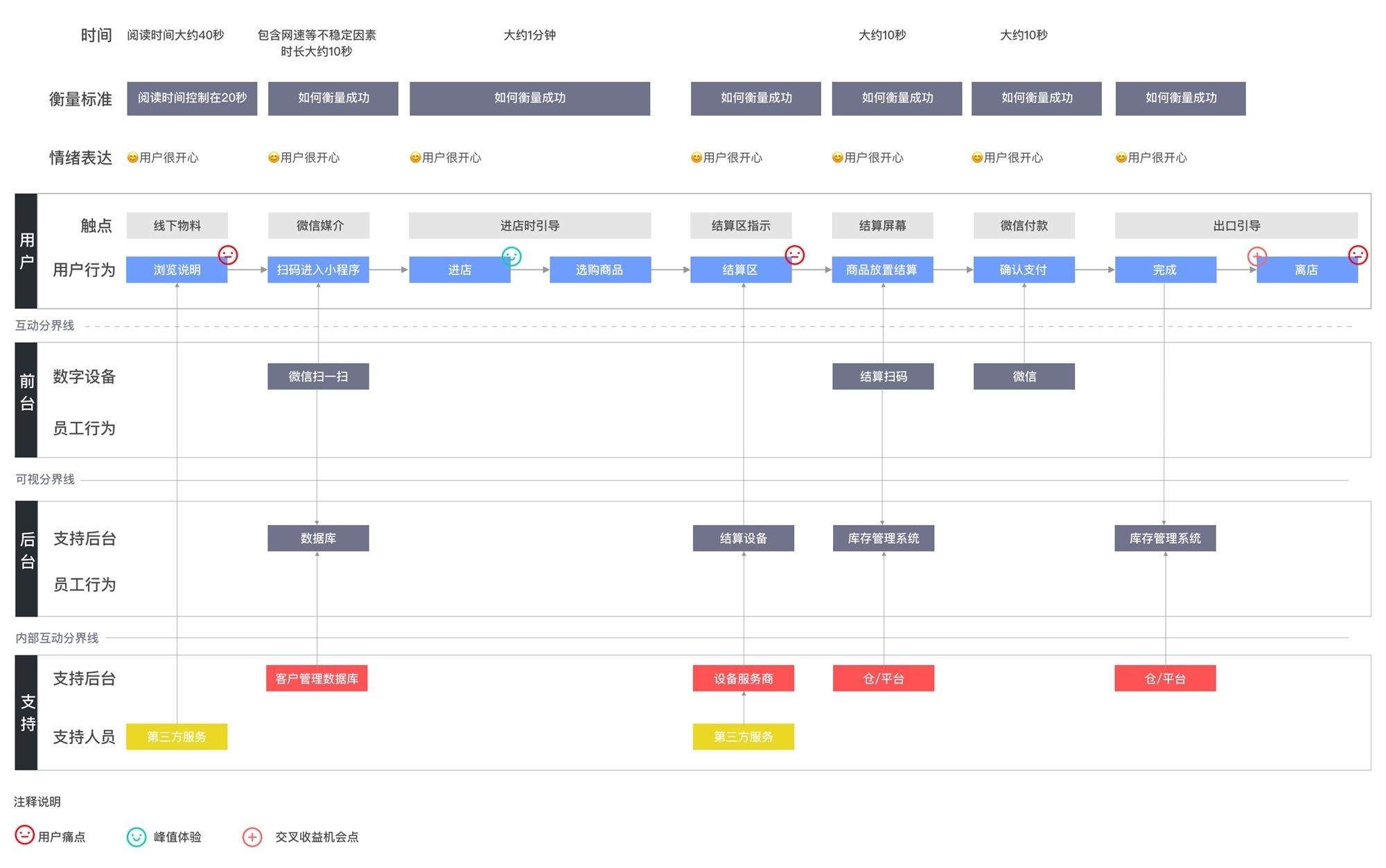Click the 结算区 user action box
The height and width of the screenshot is (868, 1386).
pyautogui.click(x=741, y=269)
